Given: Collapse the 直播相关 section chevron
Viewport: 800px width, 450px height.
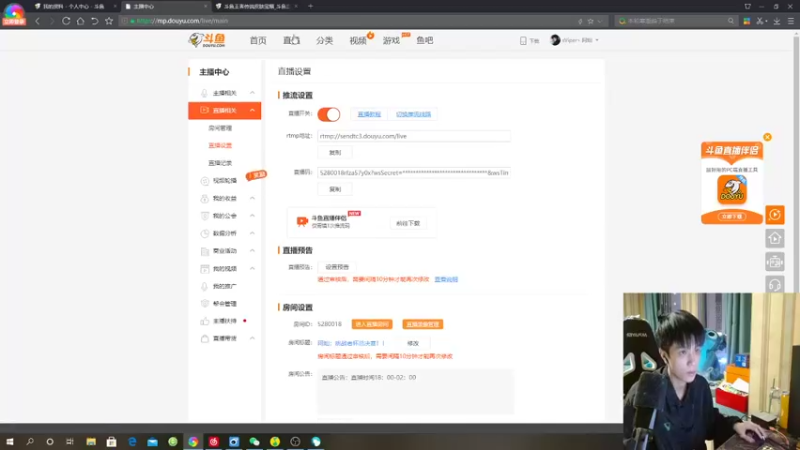Looking at the screenshot, I should coord(252,110).
